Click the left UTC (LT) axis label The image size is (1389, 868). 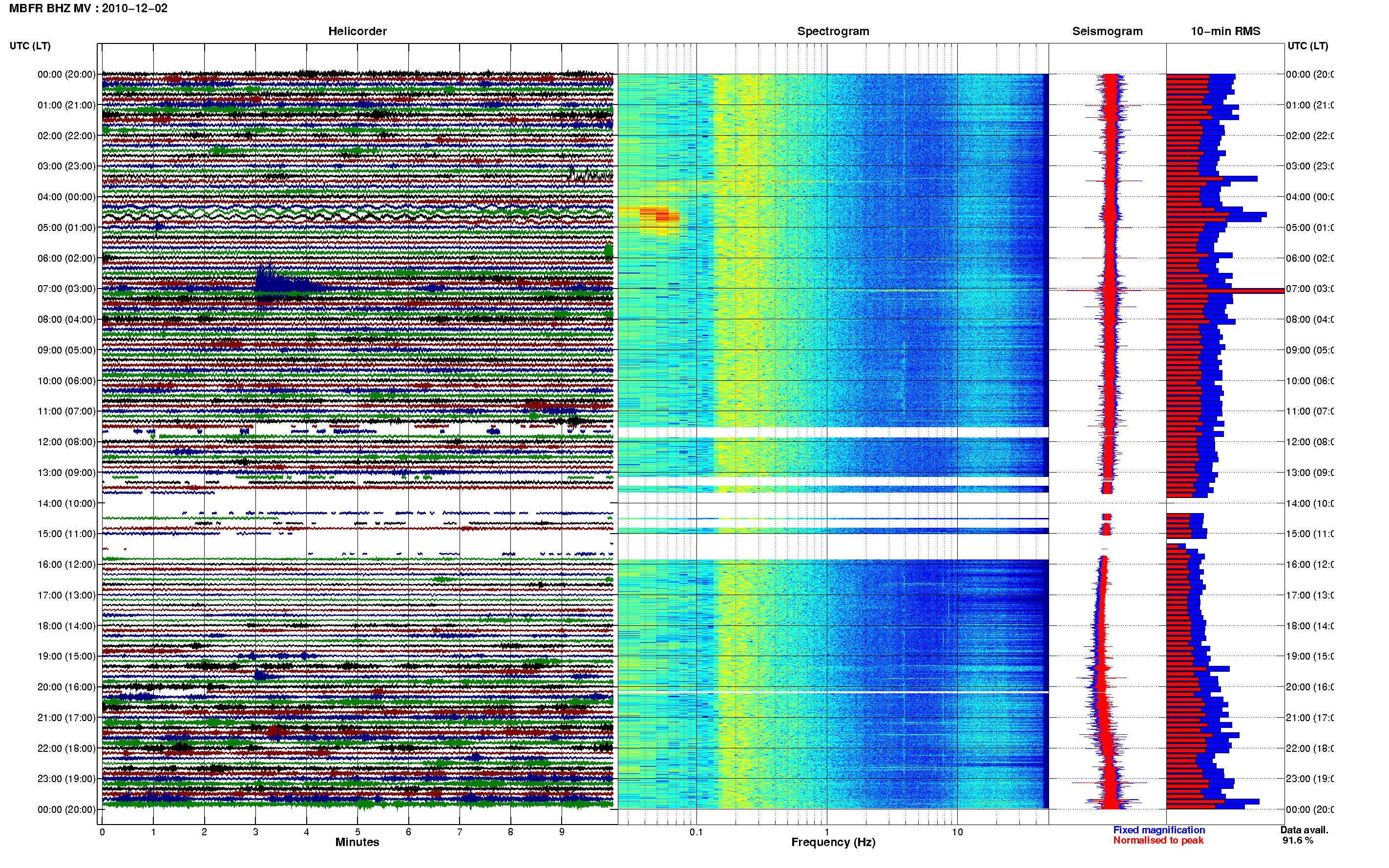30,45
